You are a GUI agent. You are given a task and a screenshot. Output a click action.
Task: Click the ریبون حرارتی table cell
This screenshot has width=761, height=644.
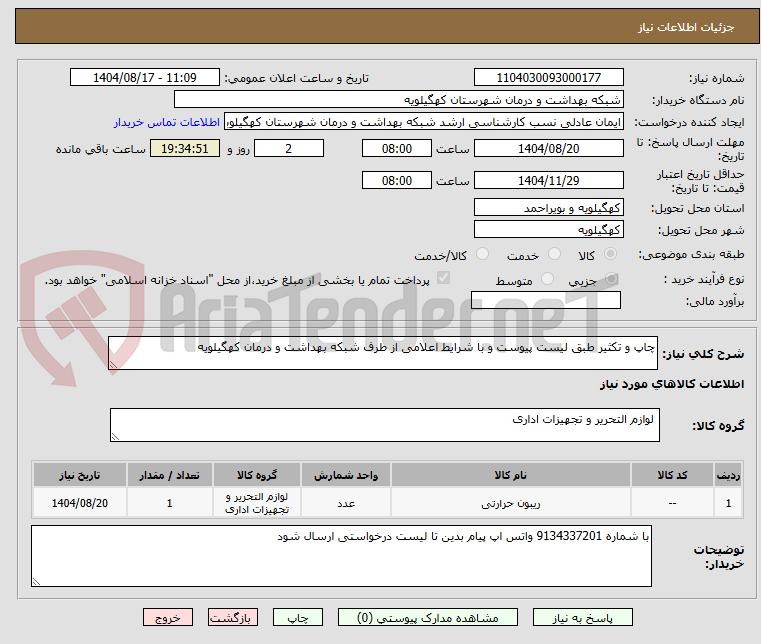511,503
